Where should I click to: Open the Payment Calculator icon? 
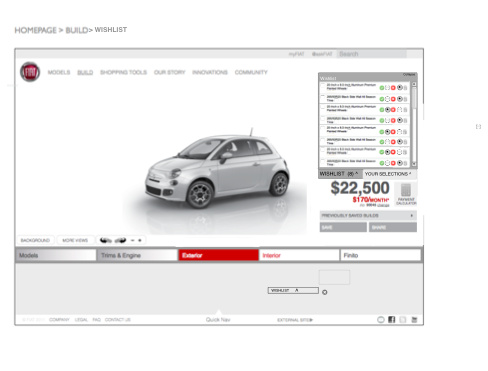tap(406, 194)
